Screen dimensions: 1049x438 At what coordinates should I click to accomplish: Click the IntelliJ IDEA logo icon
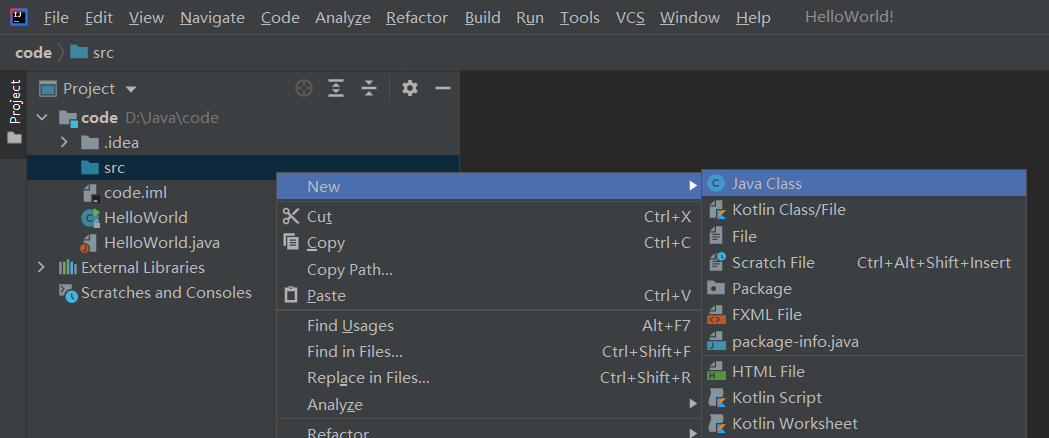pyautogui.click(x=19, y=17)
